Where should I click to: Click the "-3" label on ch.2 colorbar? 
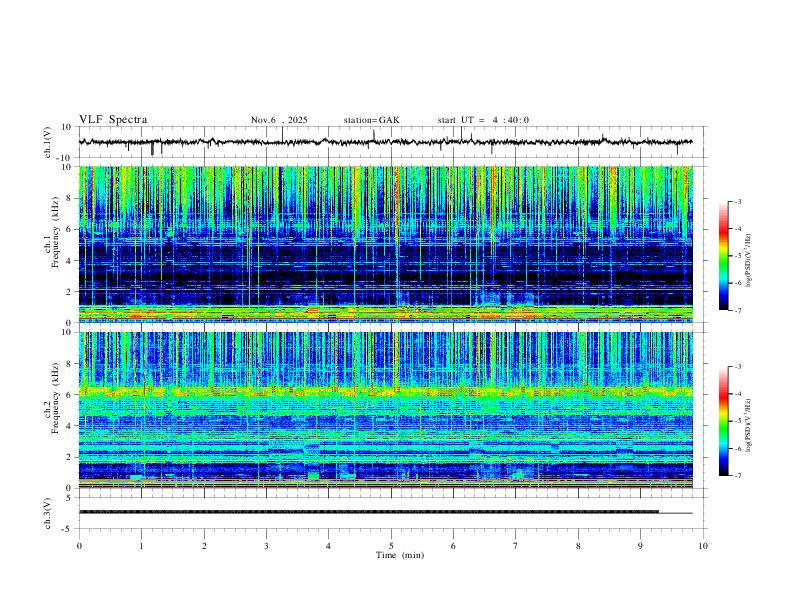coord(738,367)
